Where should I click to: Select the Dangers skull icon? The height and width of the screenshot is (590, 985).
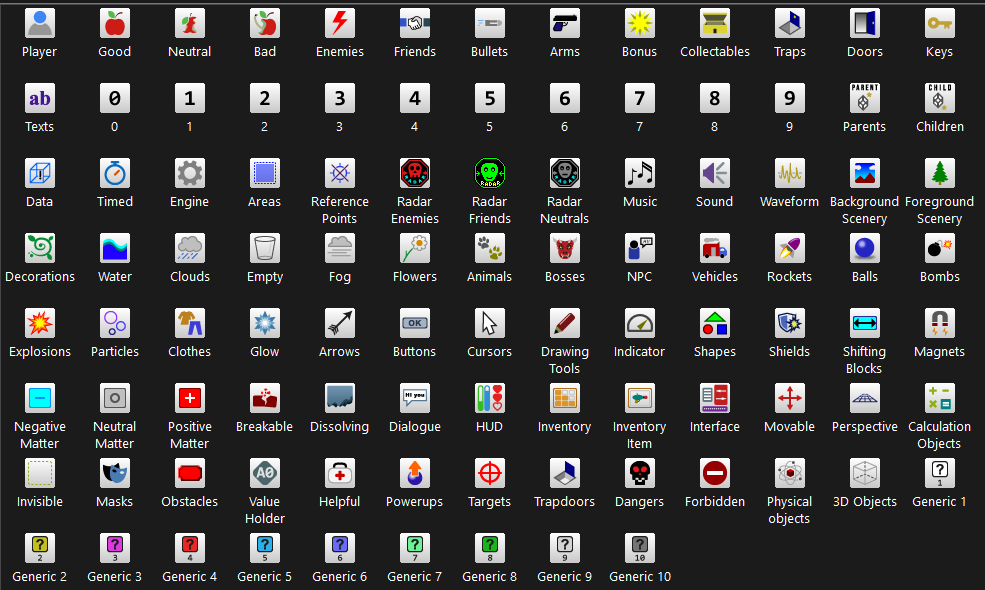click(639, 474)
